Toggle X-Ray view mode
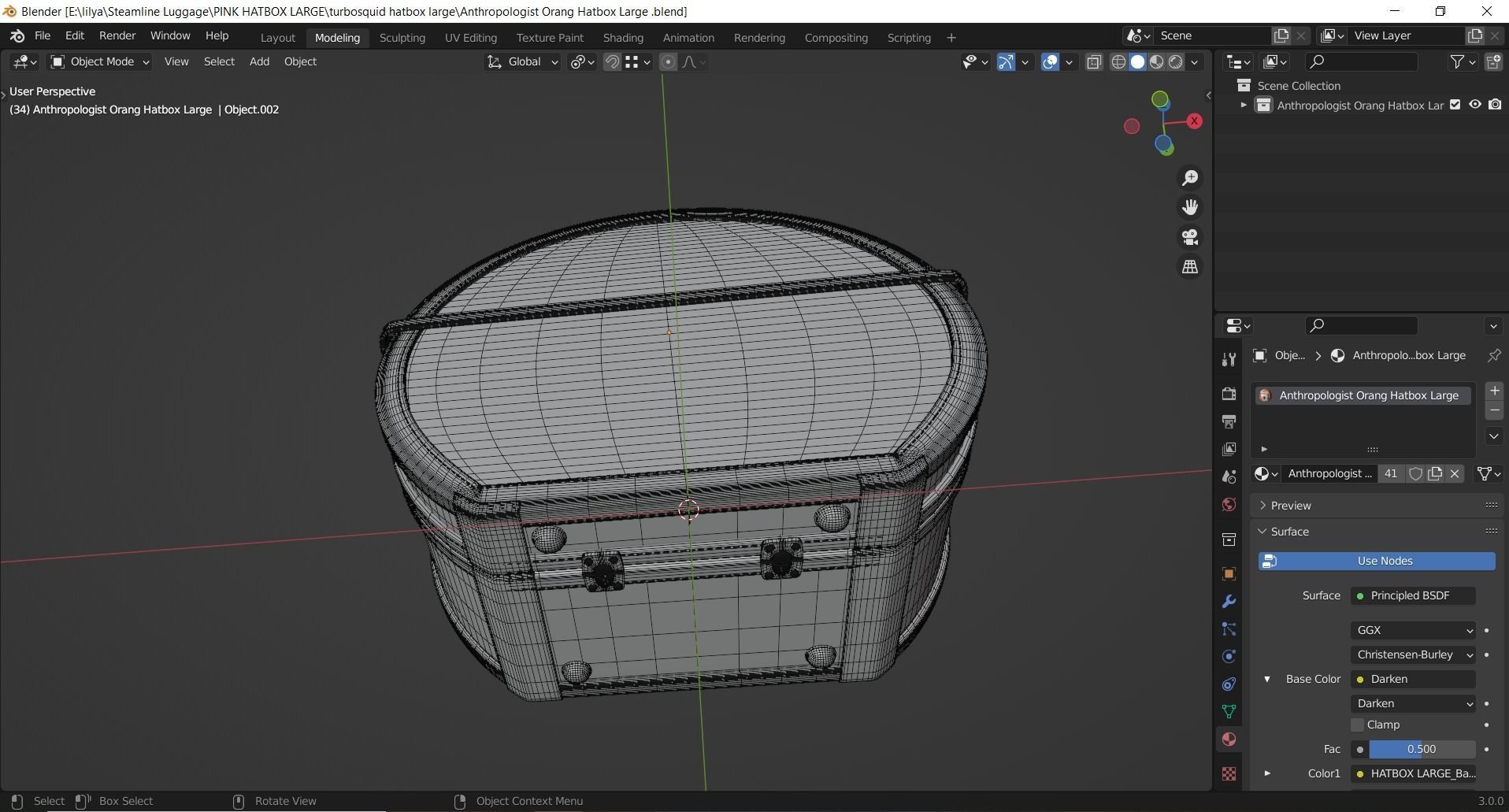This screenshot has width=1509, height=812. 1094,61
